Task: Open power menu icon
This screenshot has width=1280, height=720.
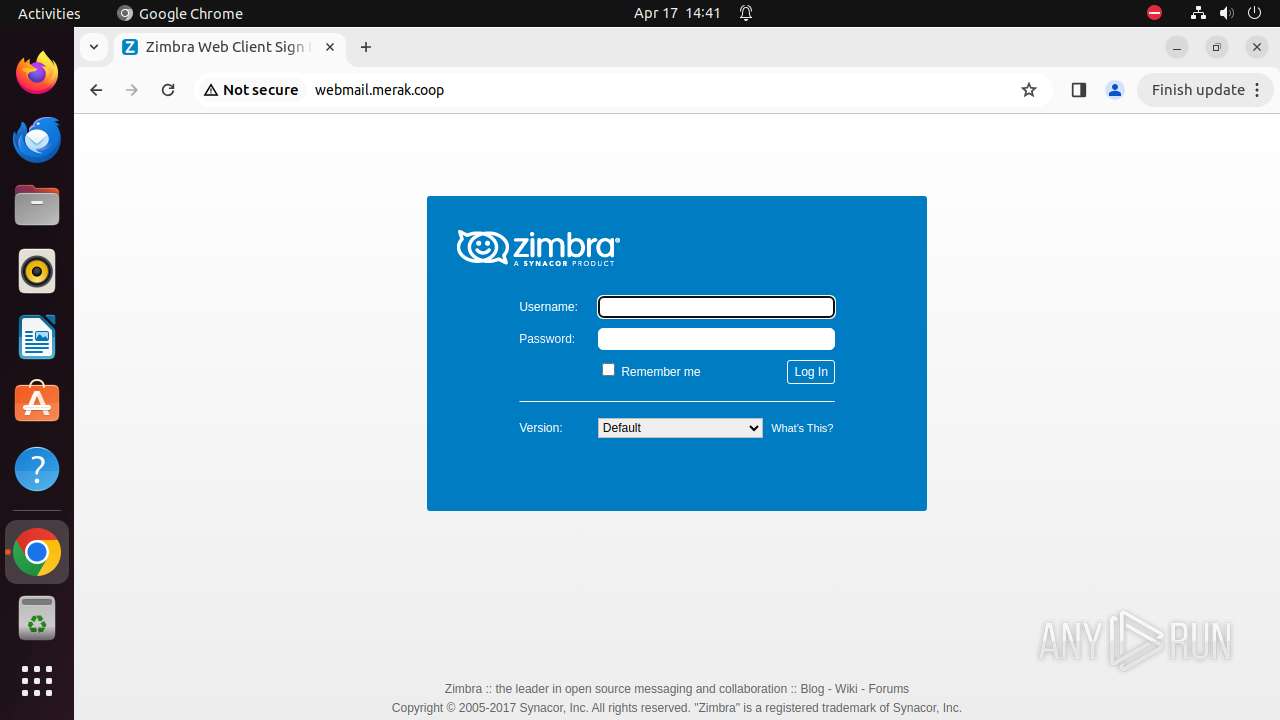Action: pos(1255,13)
